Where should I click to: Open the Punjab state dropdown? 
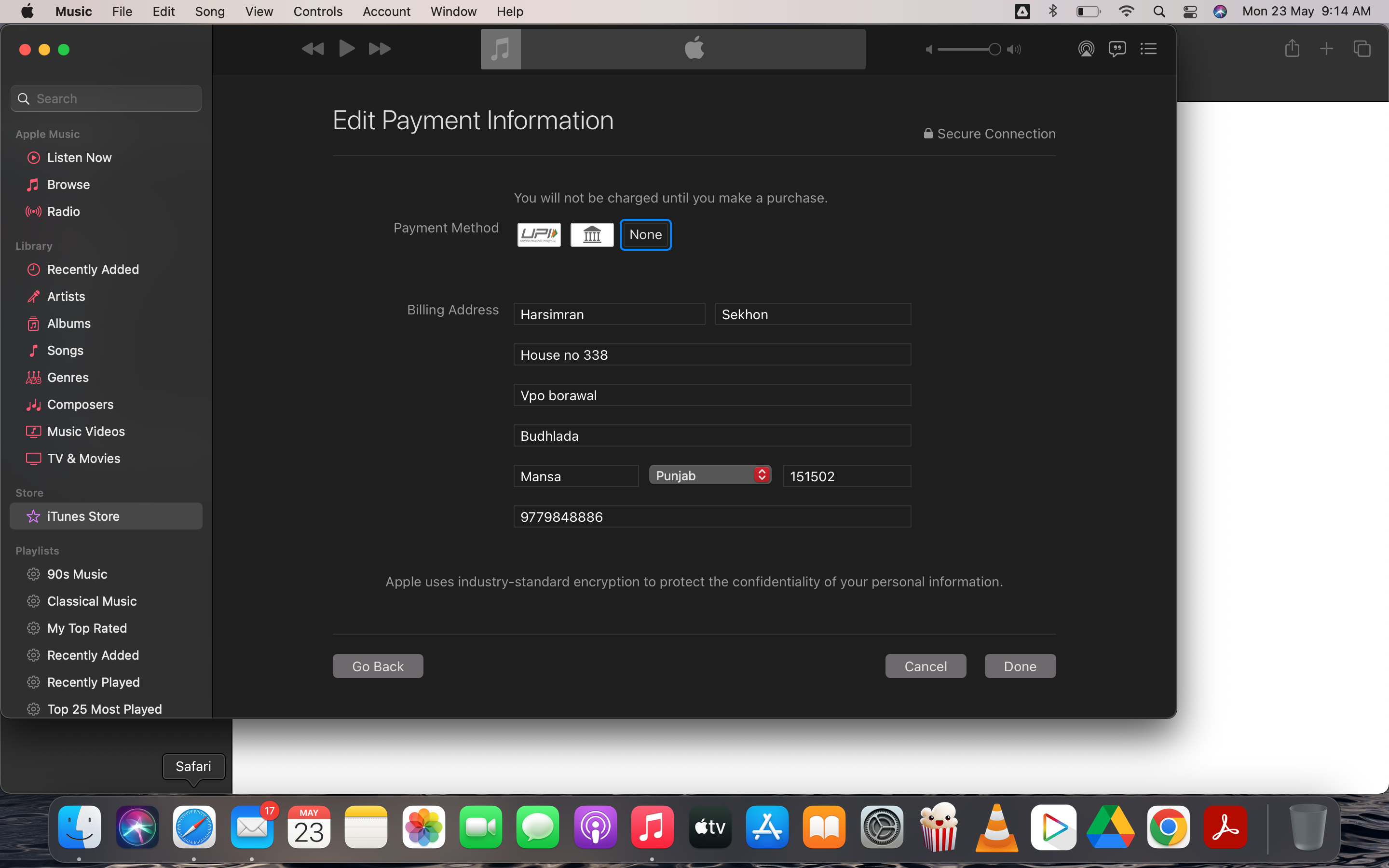709,475
